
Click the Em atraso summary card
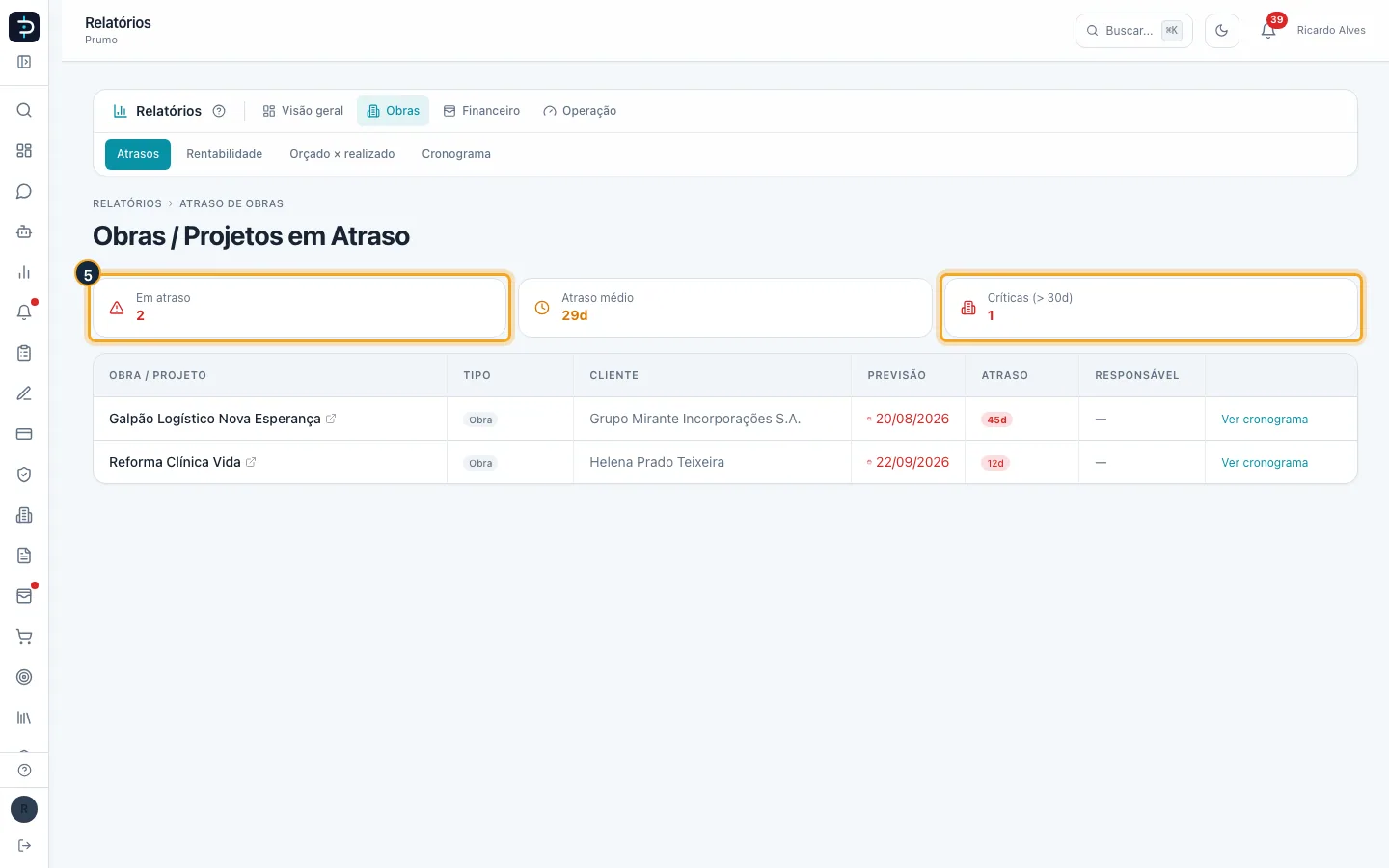(x=299, y=308)
